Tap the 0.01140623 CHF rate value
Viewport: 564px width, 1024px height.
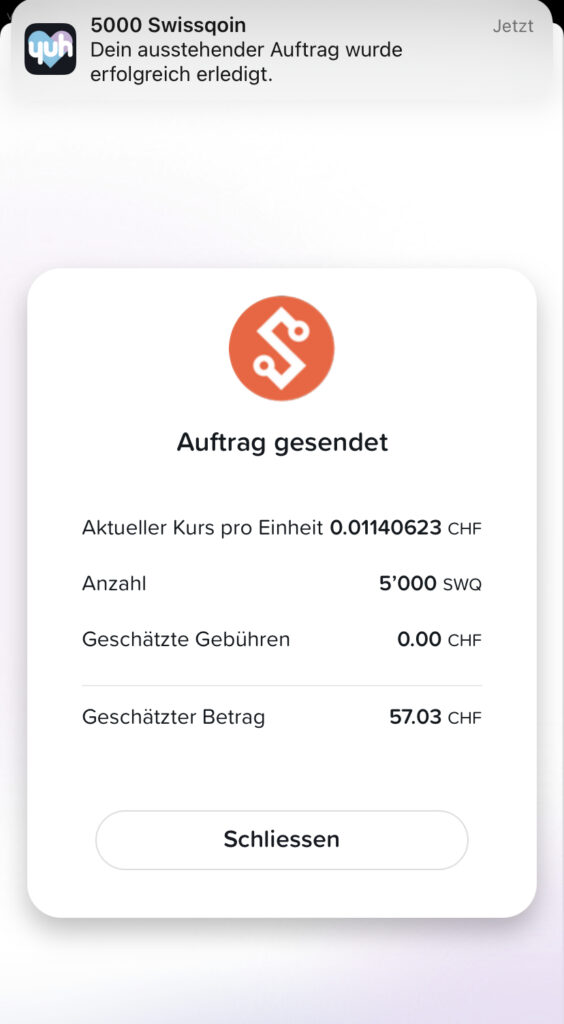[405, 528]
